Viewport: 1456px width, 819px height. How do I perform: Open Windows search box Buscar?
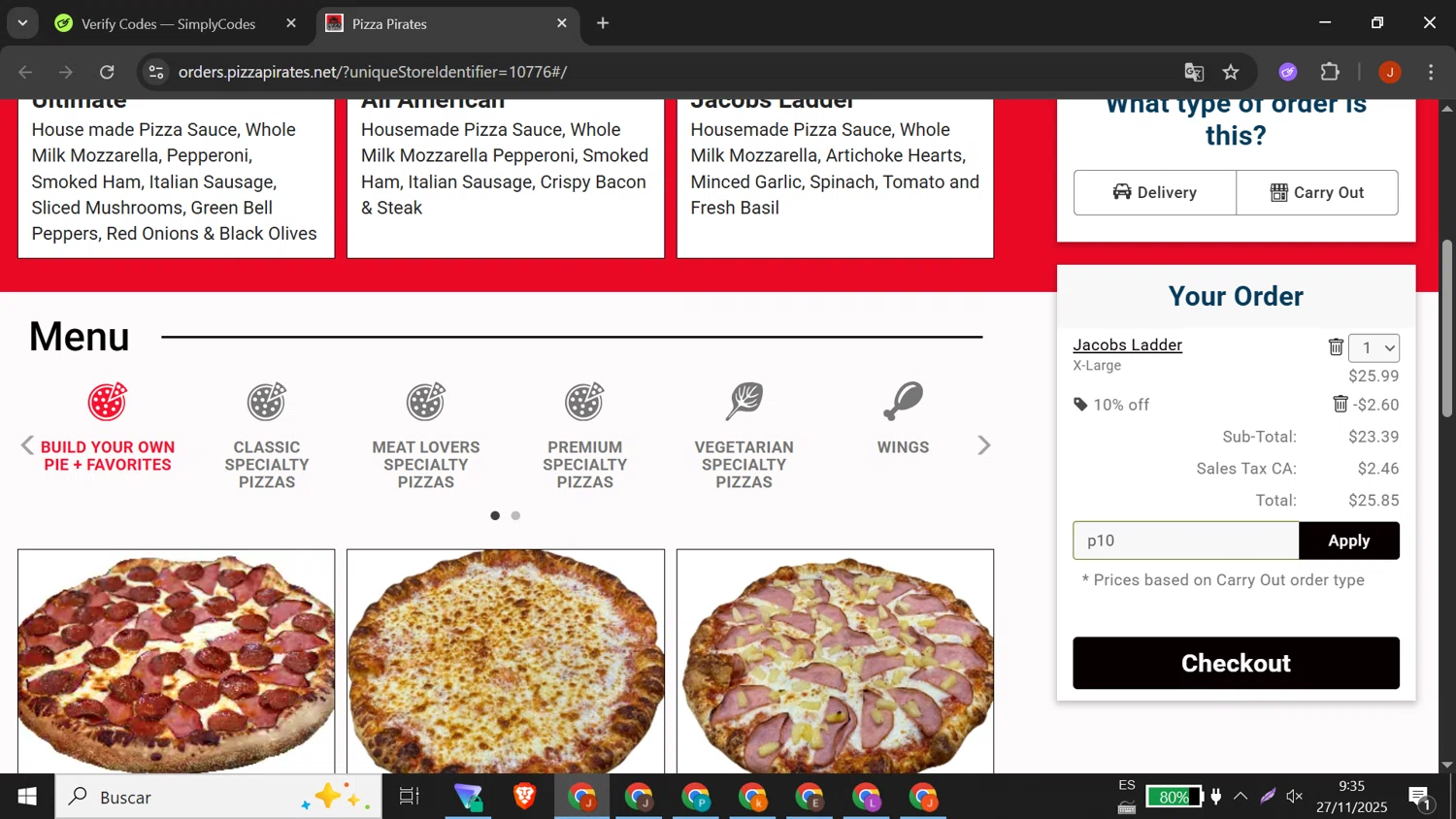218,797
